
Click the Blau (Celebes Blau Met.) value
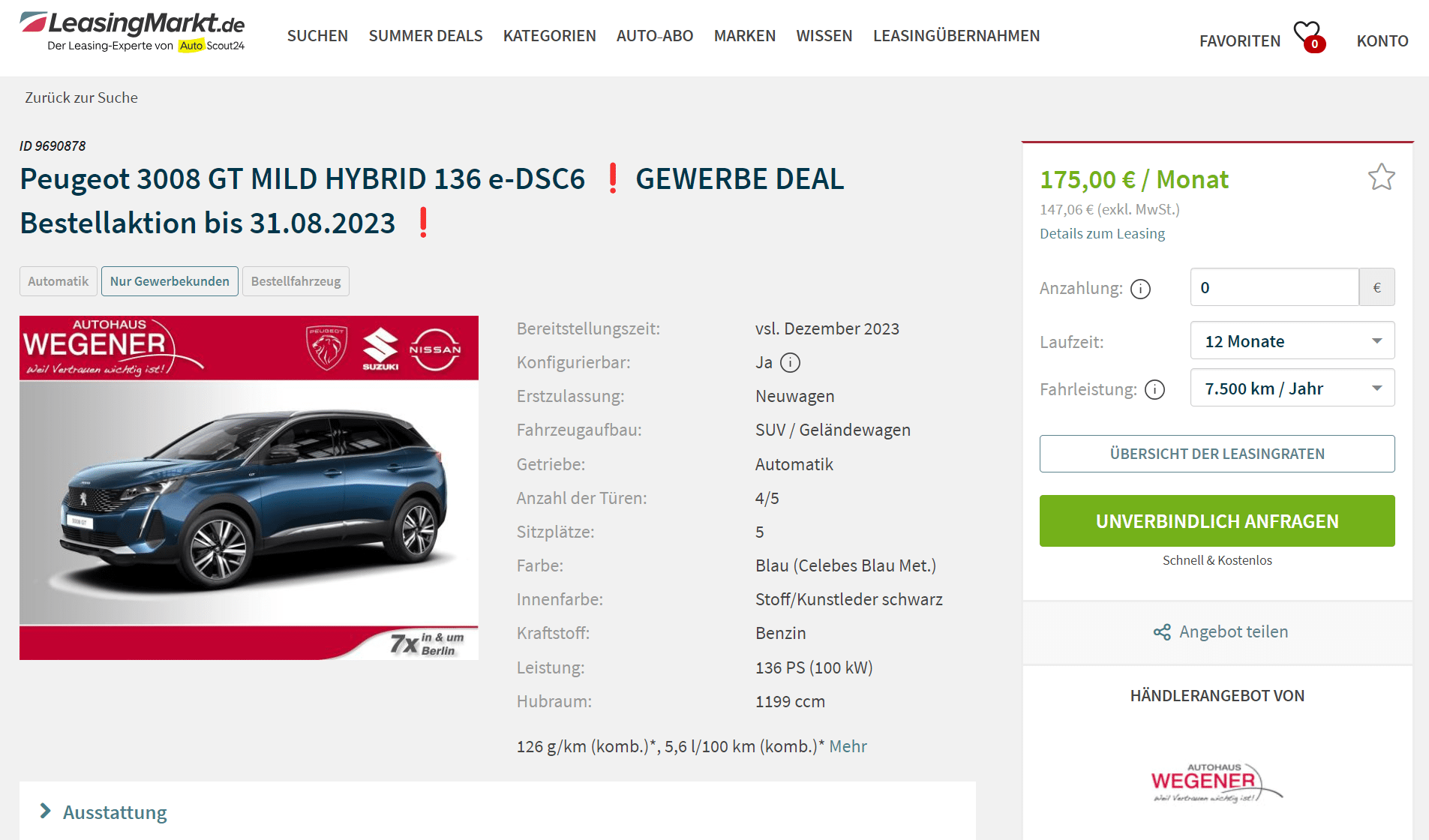845,566
